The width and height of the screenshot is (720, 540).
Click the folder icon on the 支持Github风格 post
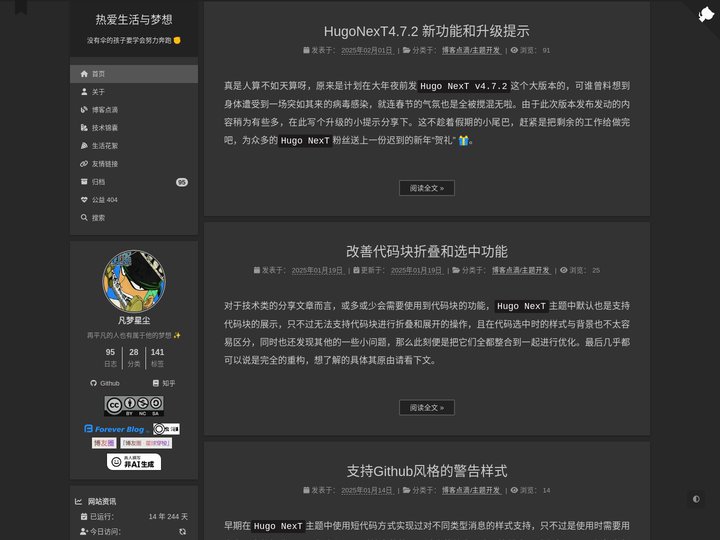[x=406, y=490]
